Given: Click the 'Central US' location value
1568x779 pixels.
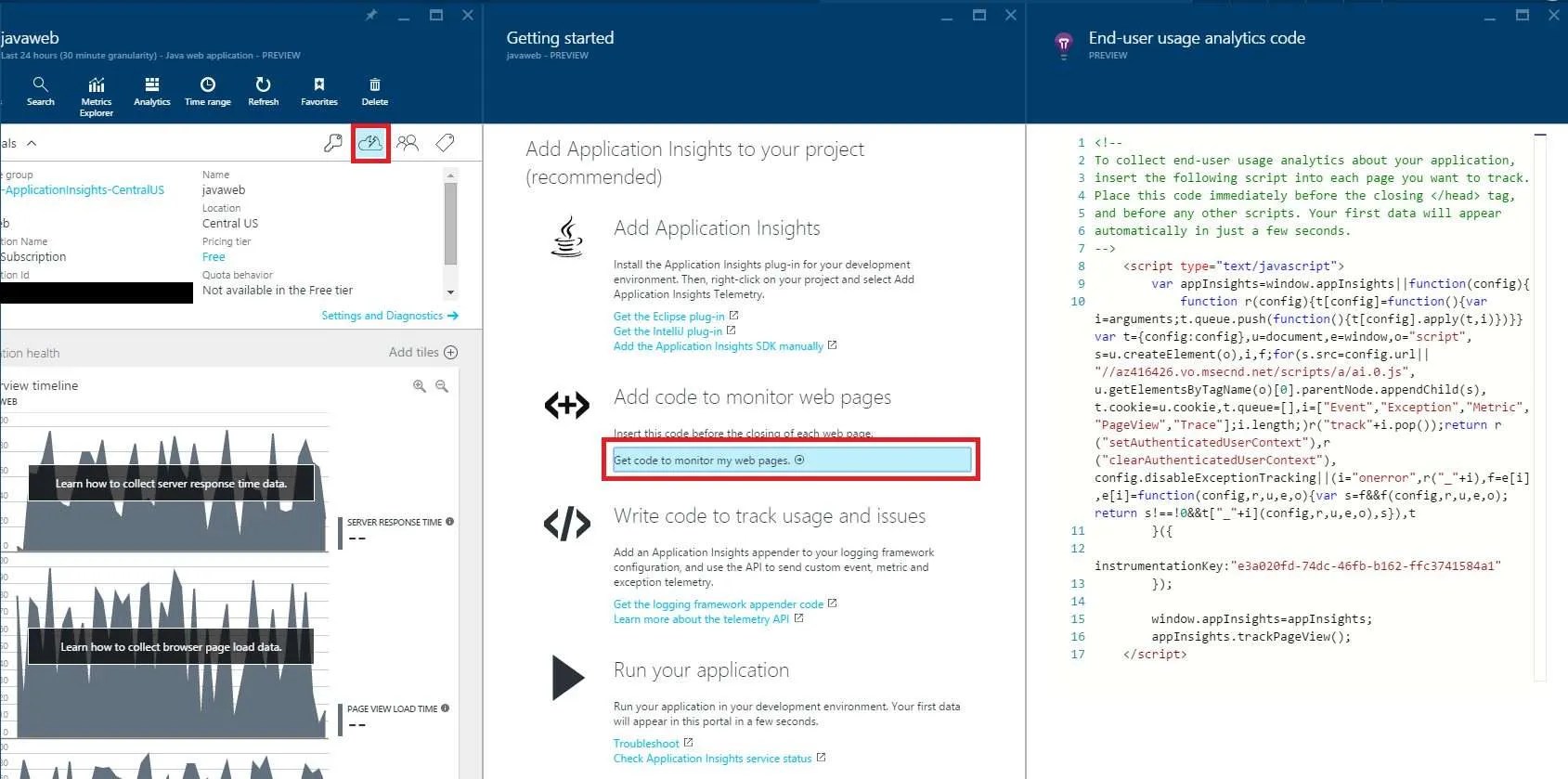Looking at the screenshot, I should click(x=230, y=224).
